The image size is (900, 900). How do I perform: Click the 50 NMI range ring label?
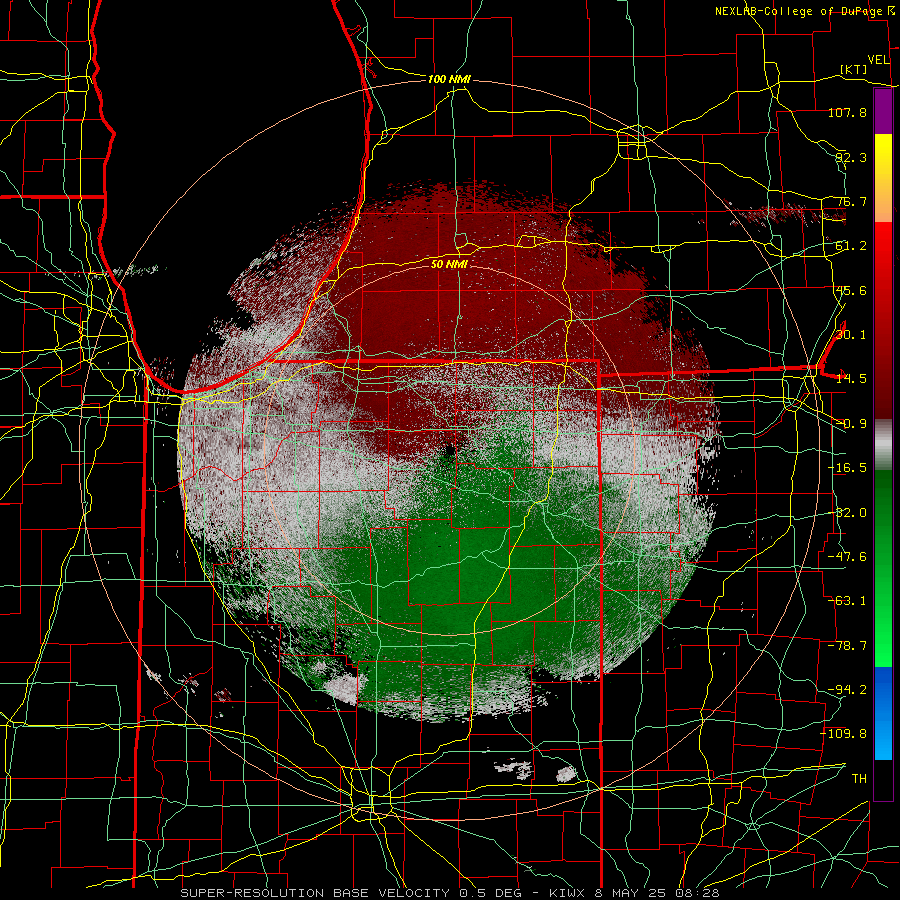(x=449, y=264)
